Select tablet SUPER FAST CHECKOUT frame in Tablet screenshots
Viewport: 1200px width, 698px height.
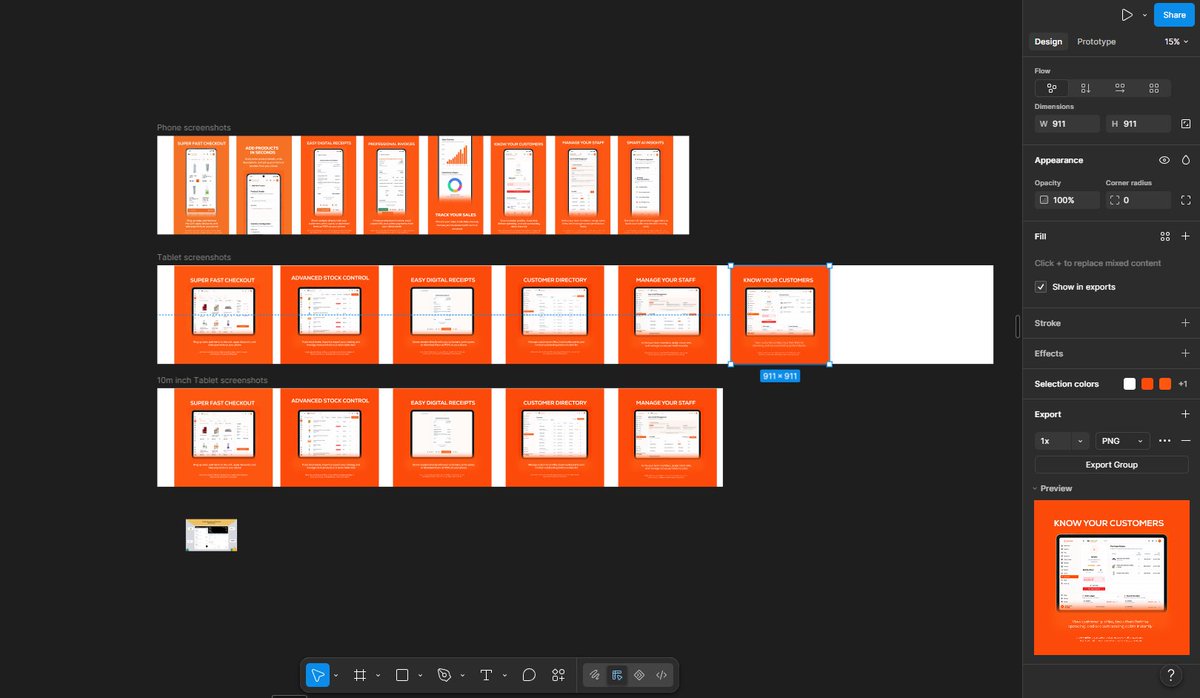click(223, 315)
